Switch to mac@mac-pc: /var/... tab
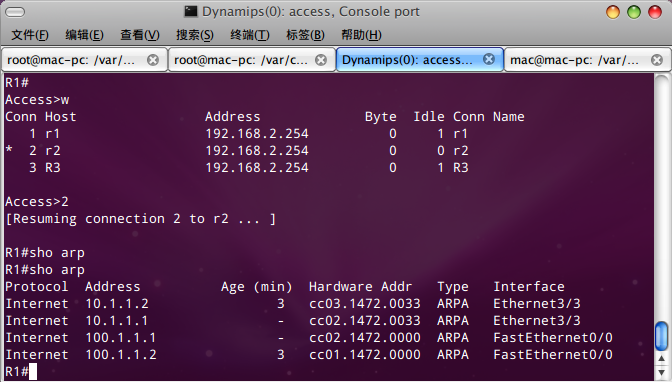 [x=587, y=60]
